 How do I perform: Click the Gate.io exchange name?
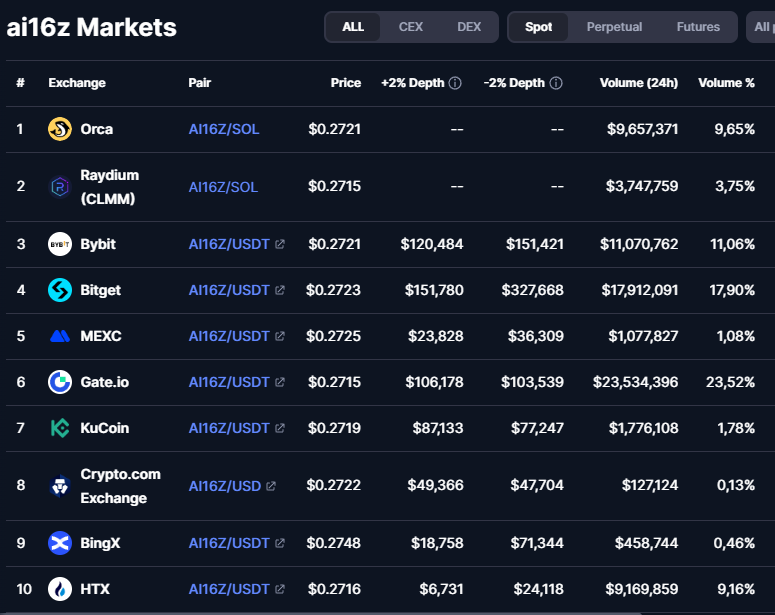coord(105,382)
